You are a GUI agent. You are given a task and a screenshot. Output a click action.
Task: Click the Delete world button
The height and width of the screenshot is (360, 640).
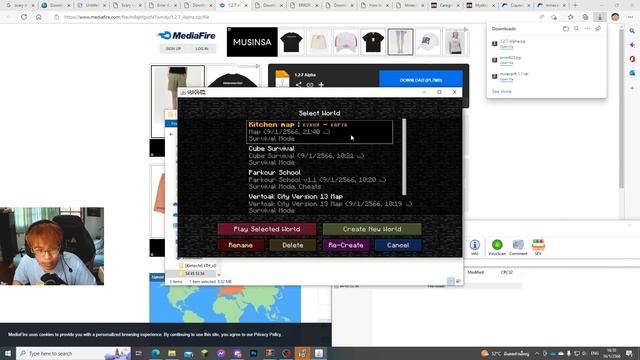[293, 245]
